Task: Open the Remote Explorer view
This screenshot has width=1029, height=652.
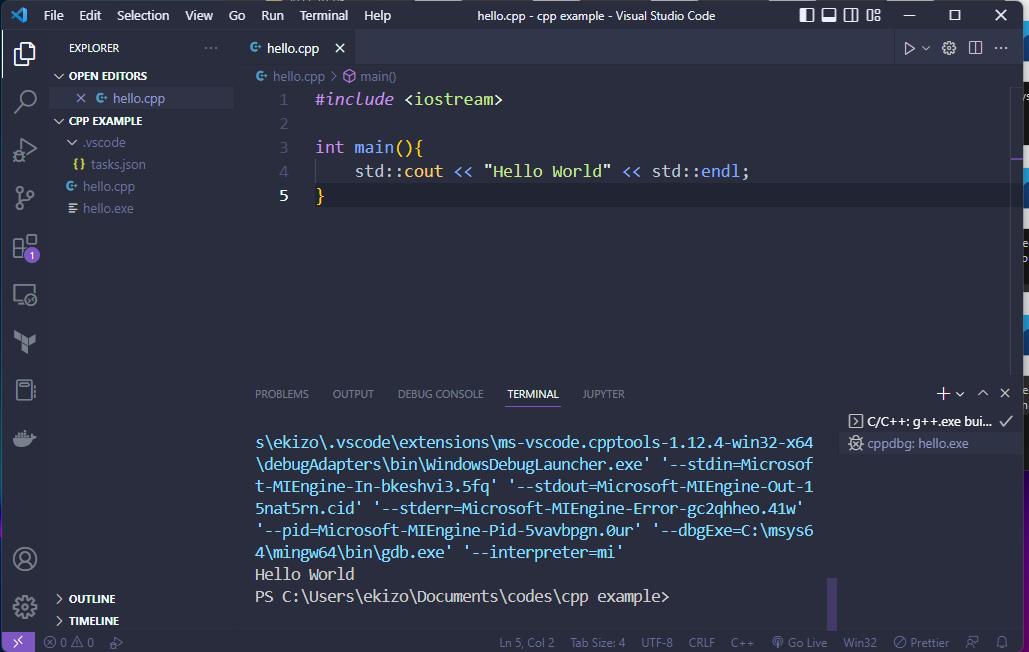Action: [24, 295]
